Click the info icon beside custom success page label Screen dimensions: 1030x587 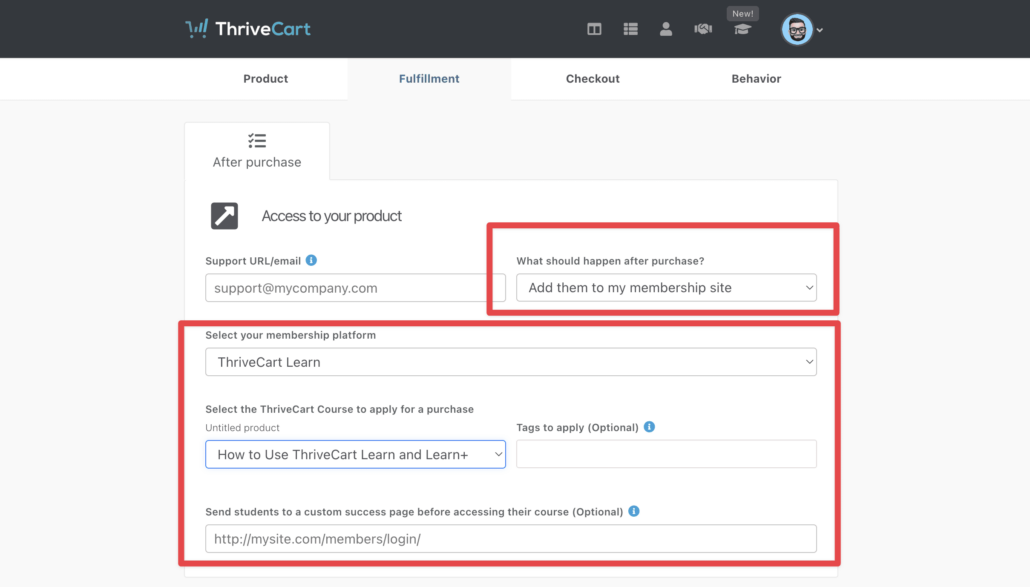tap(634, 511)
